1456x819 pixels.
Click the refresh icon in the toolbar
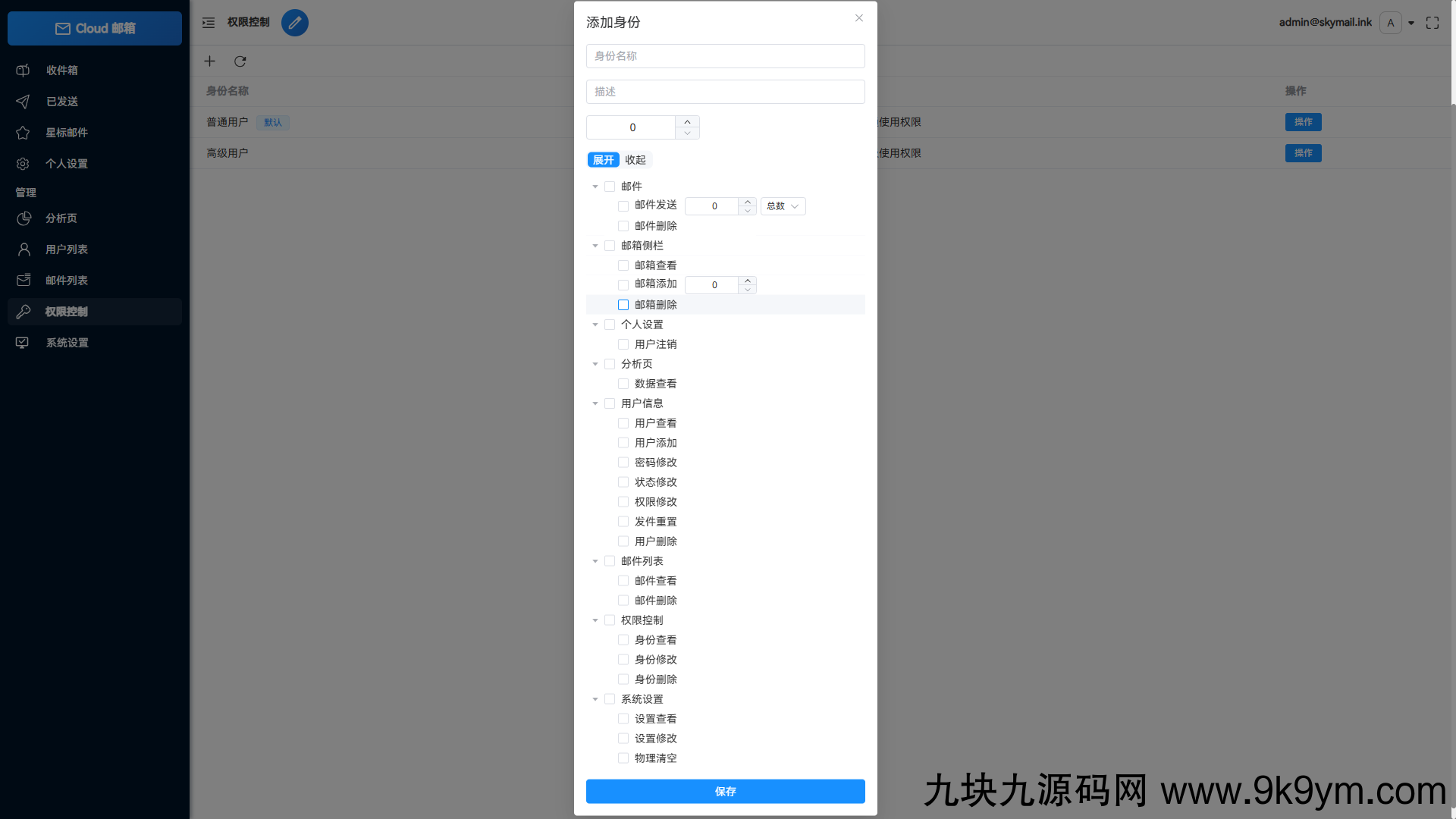(x=240, y=61)
